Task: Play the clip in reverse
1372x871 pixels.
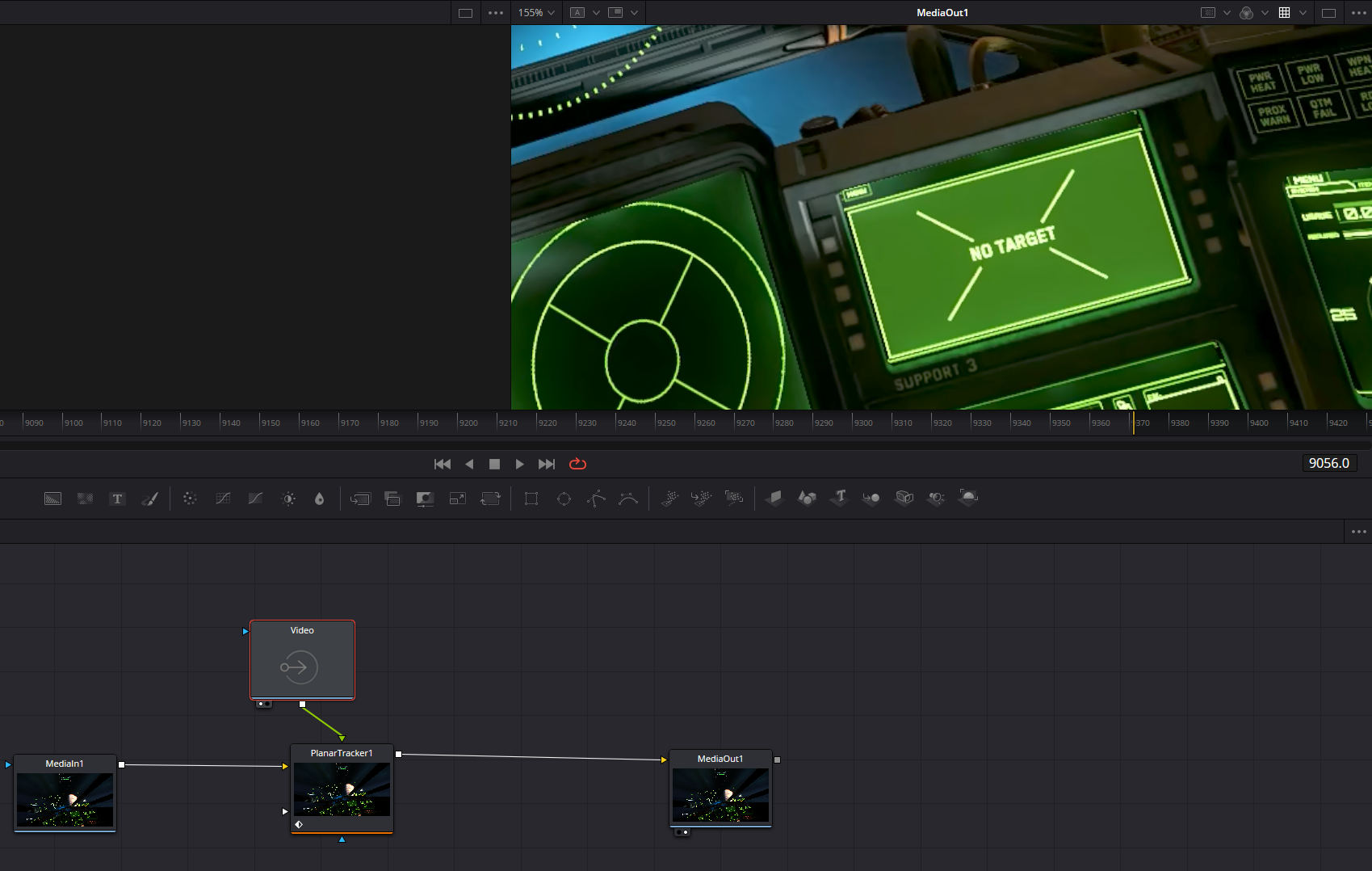Action: click(469, 464)
